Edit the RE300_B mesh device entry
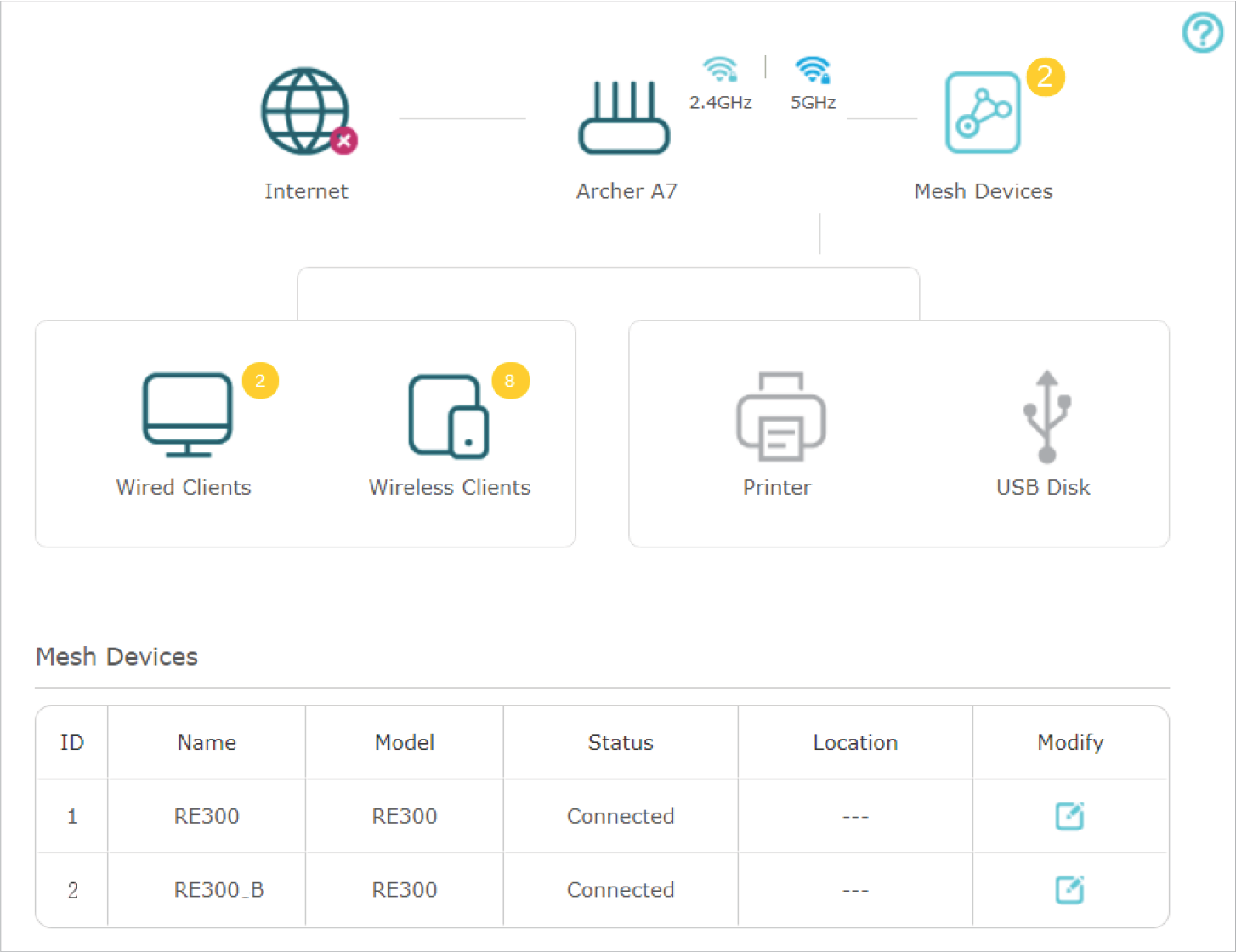 [x=1069, y=890]
